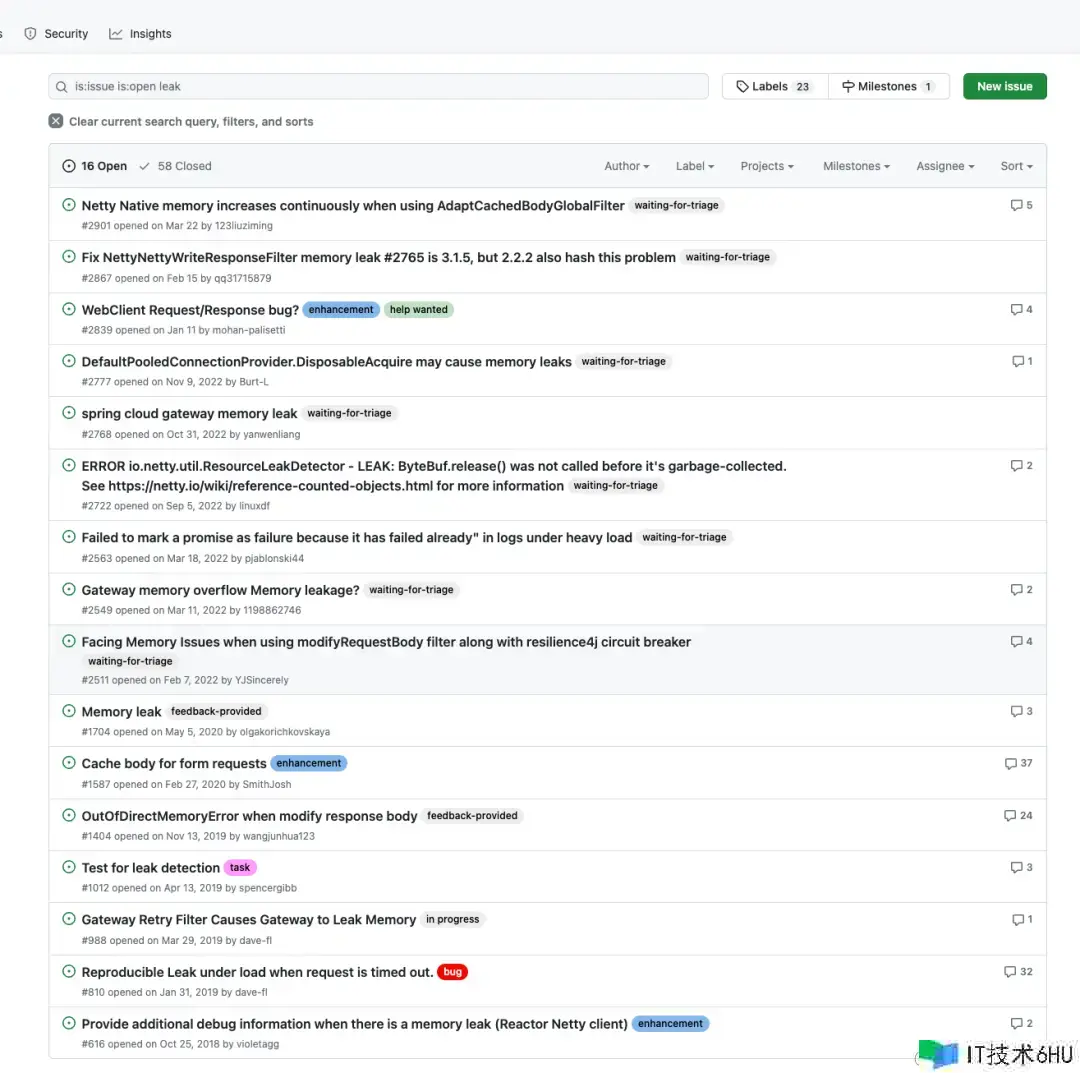Switch to 58 Closed issues
Viewport: 1080px width, 1073px height.
175,166
